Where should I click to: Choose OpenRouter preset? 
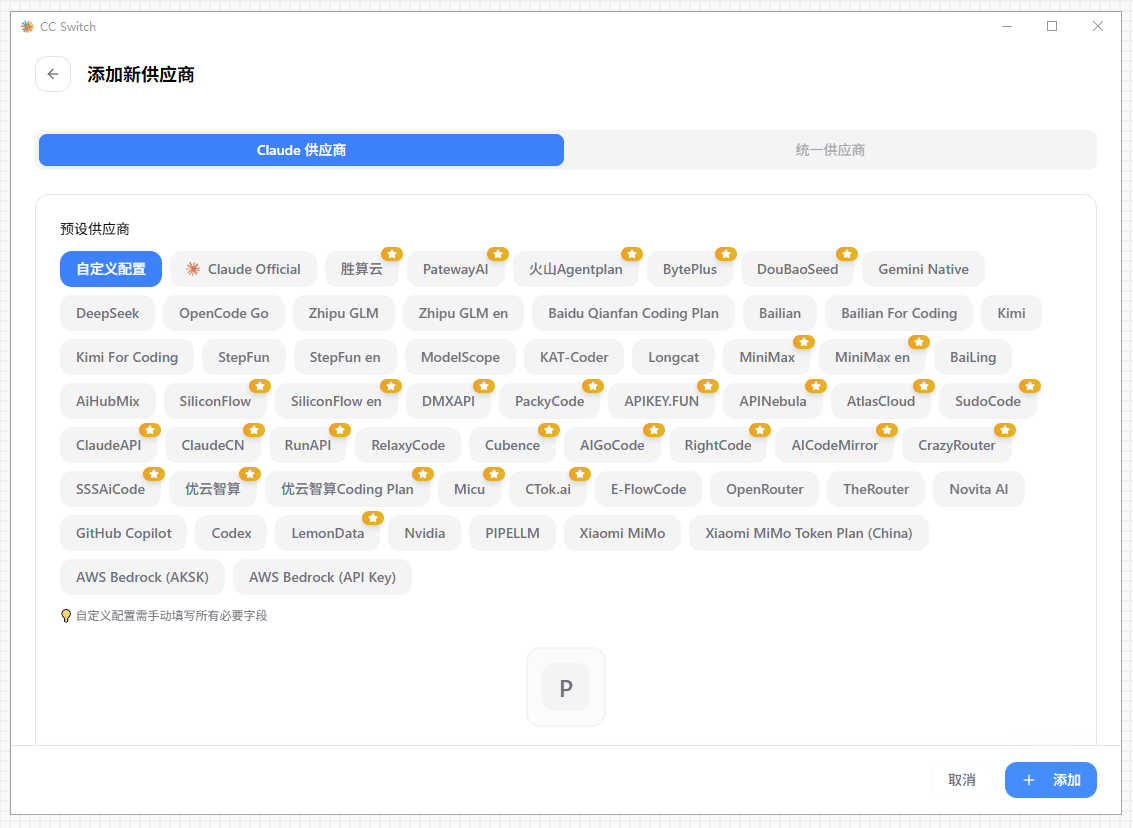click(x=764, y=489)
